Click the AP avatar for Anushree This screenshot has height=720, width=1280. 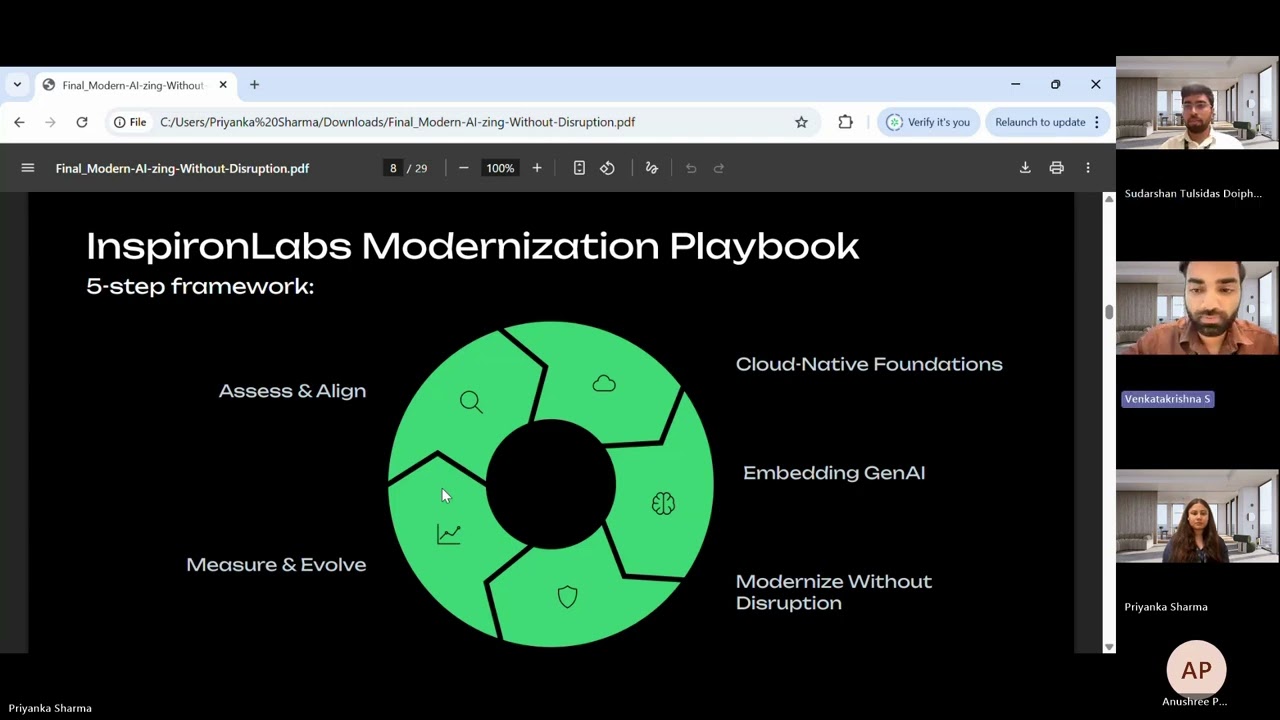point(1196,670)
